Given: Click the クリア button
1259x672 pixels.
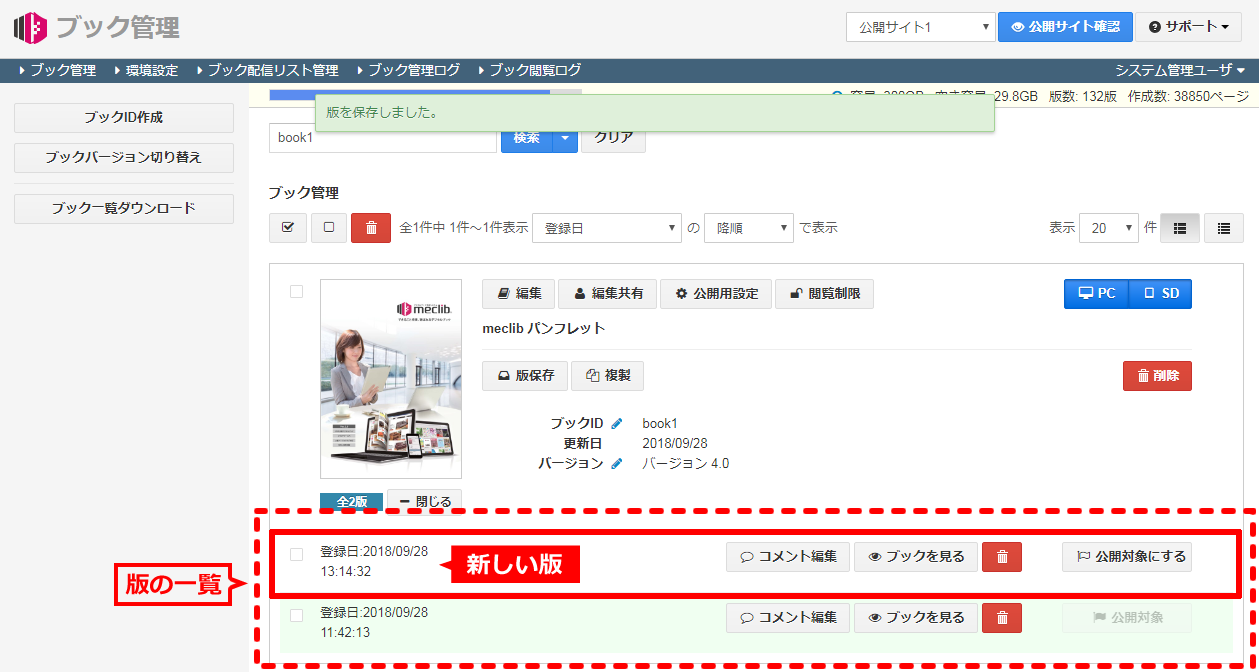Looking at the screenshot, I should pos(614,138).
